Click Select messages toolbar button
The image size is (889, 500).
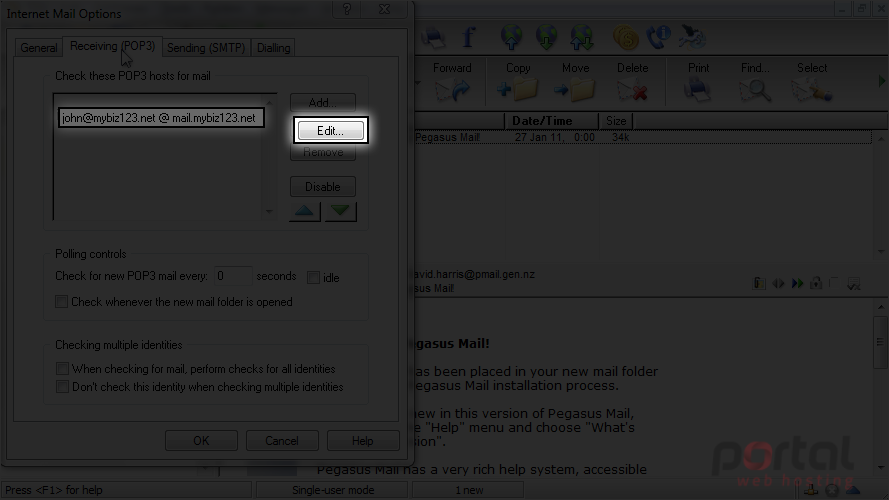[x=812, y=82]
